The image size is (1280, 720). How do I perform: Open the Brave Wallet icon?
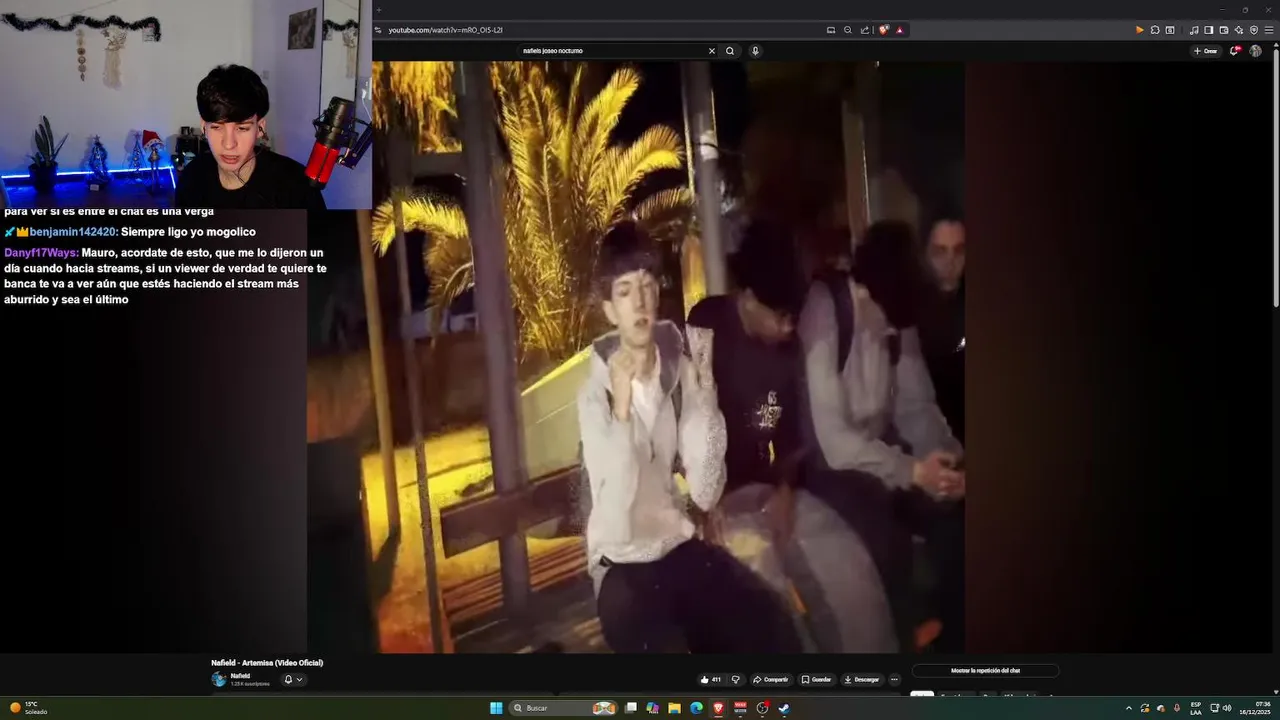[x=1223, y=30]
